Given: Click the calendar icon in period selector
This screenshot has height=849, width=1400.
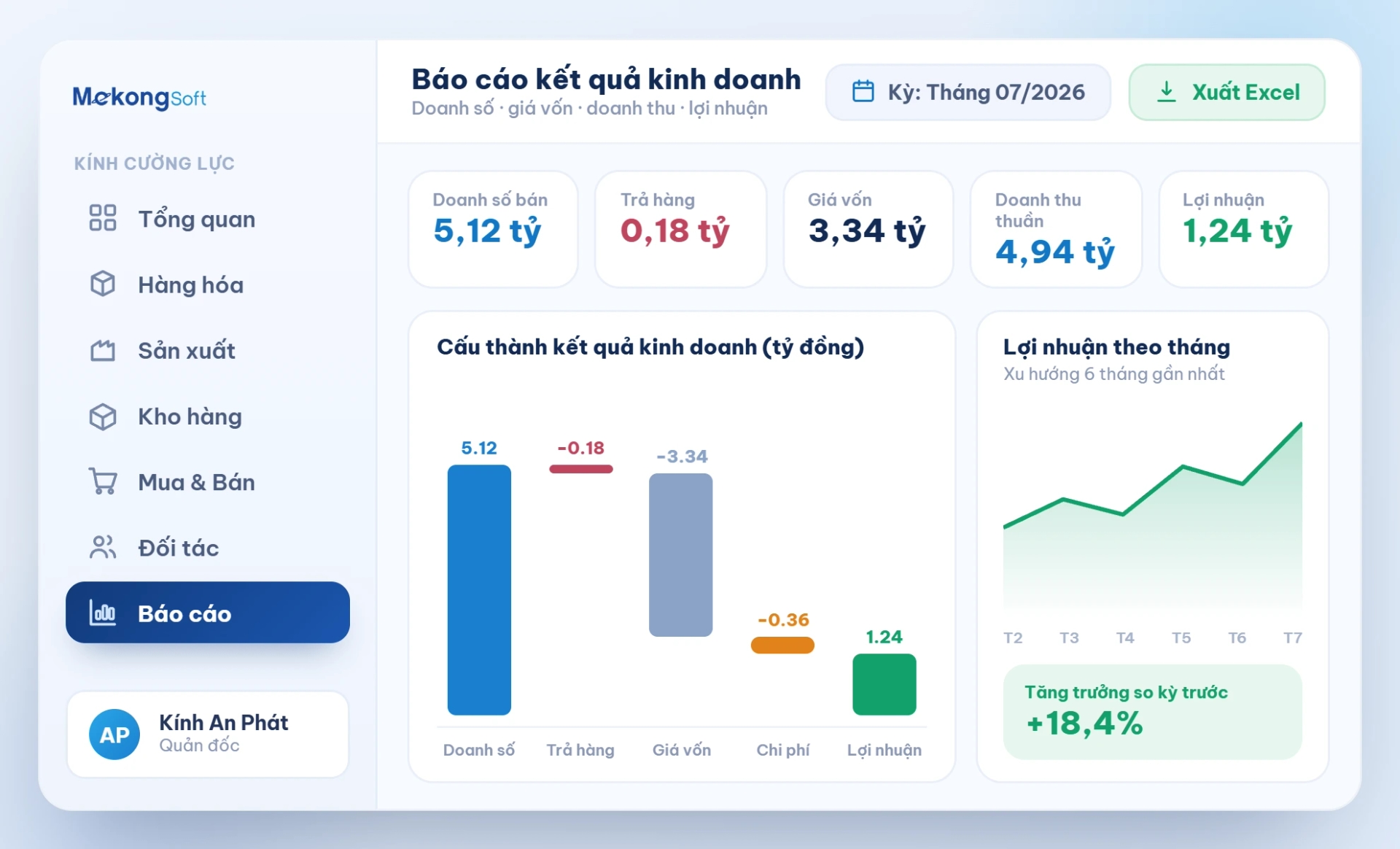Looking at the screenshot, I should pos(863,91).
